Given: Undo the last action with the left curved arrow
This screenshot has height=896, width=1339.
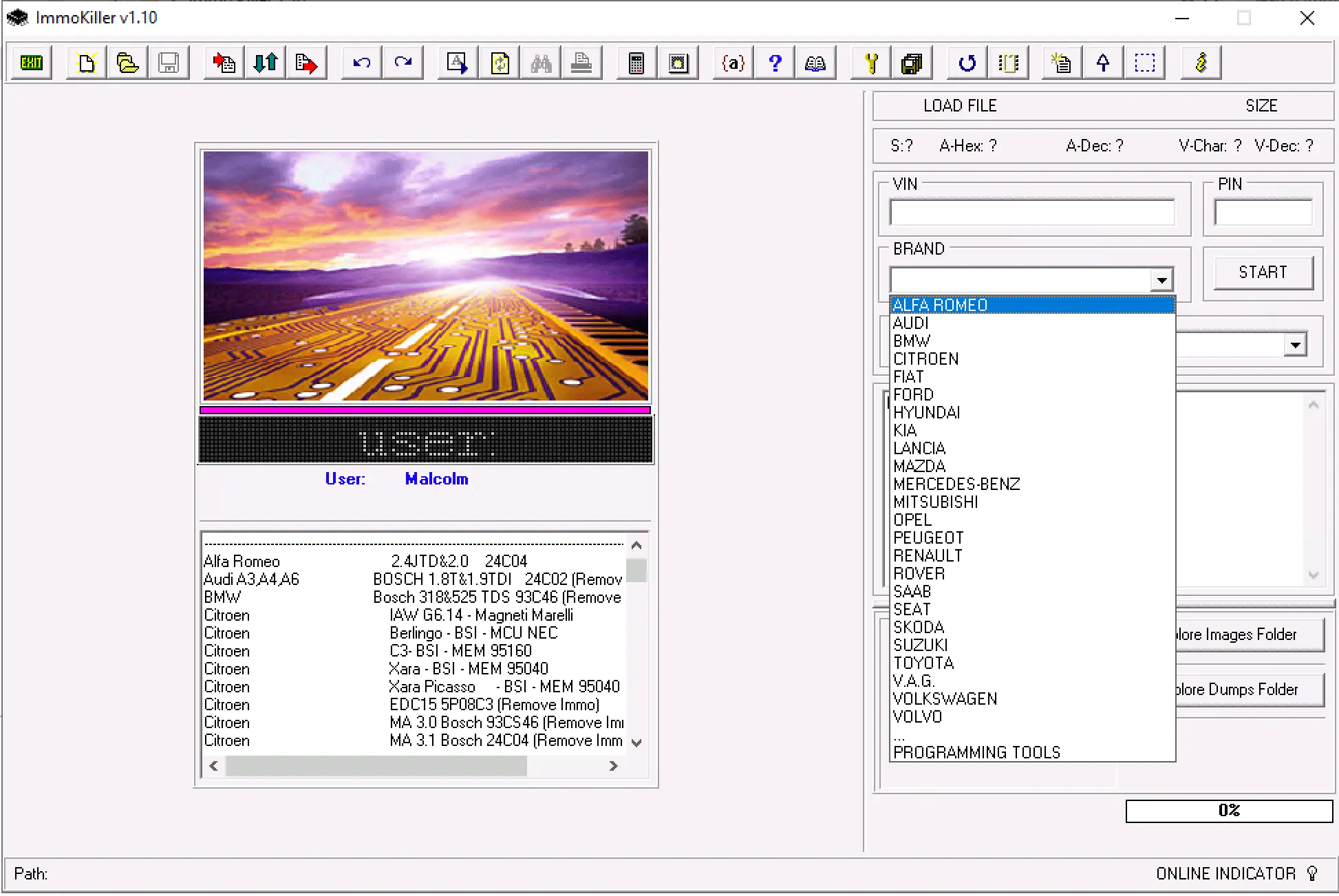Looking at the screenshot, I should coord(361,63).
